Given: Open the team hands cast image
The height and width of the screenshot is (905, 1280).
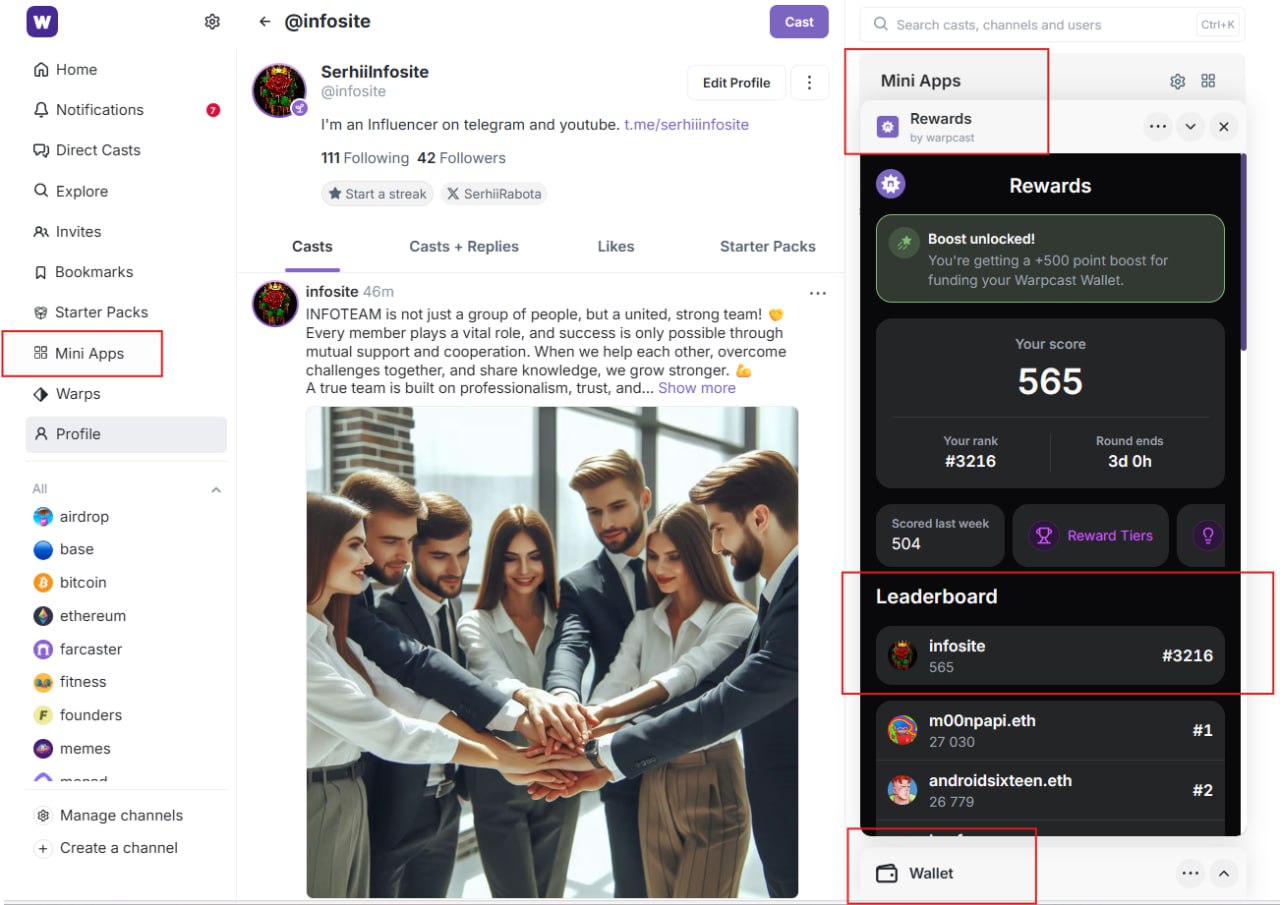Looking at the screenshot, I should click(x=552, y=652).
